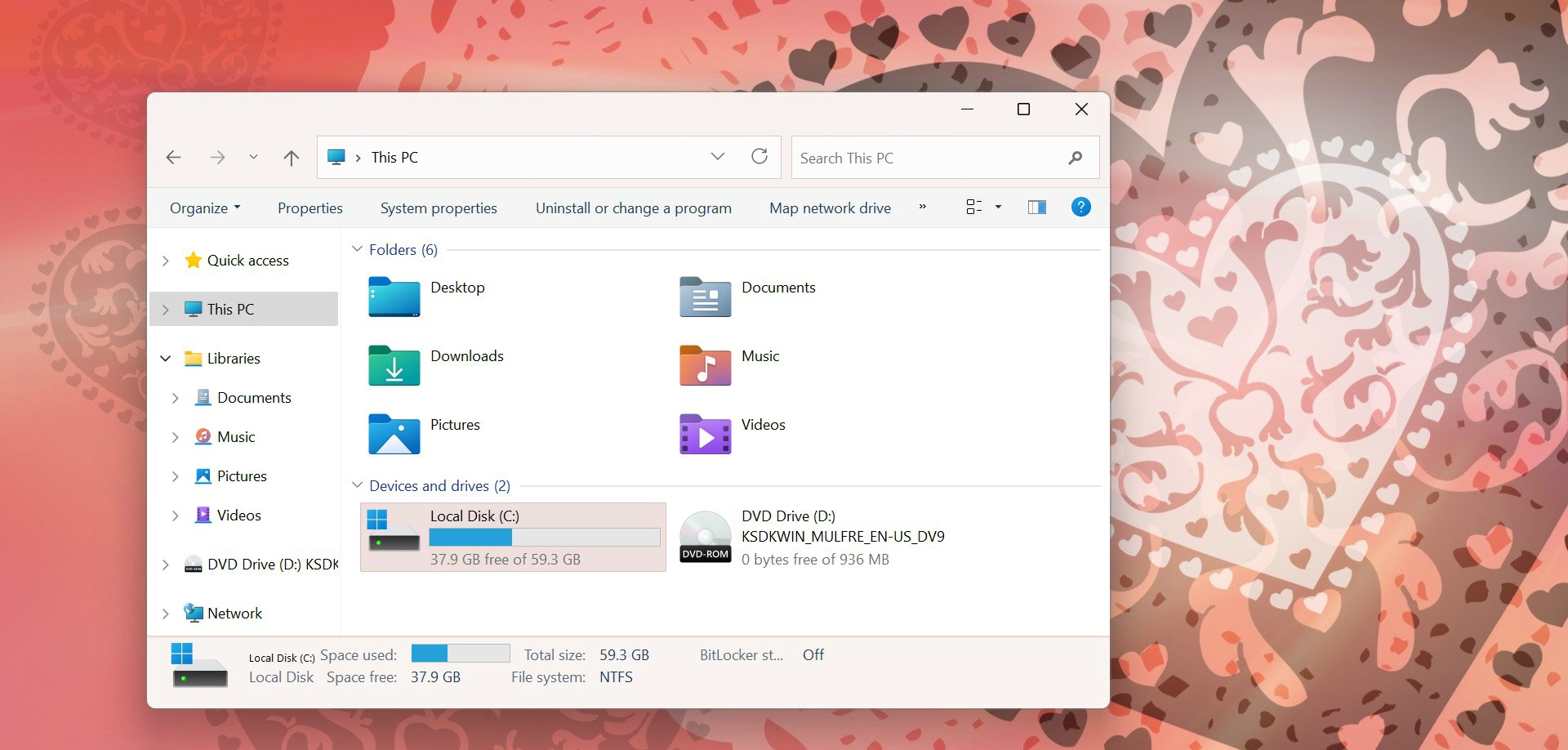This screenshot has height=750, width=1568.
Task: Open the Organize menu
Action: pyautogui.click(x=204, y=208)
